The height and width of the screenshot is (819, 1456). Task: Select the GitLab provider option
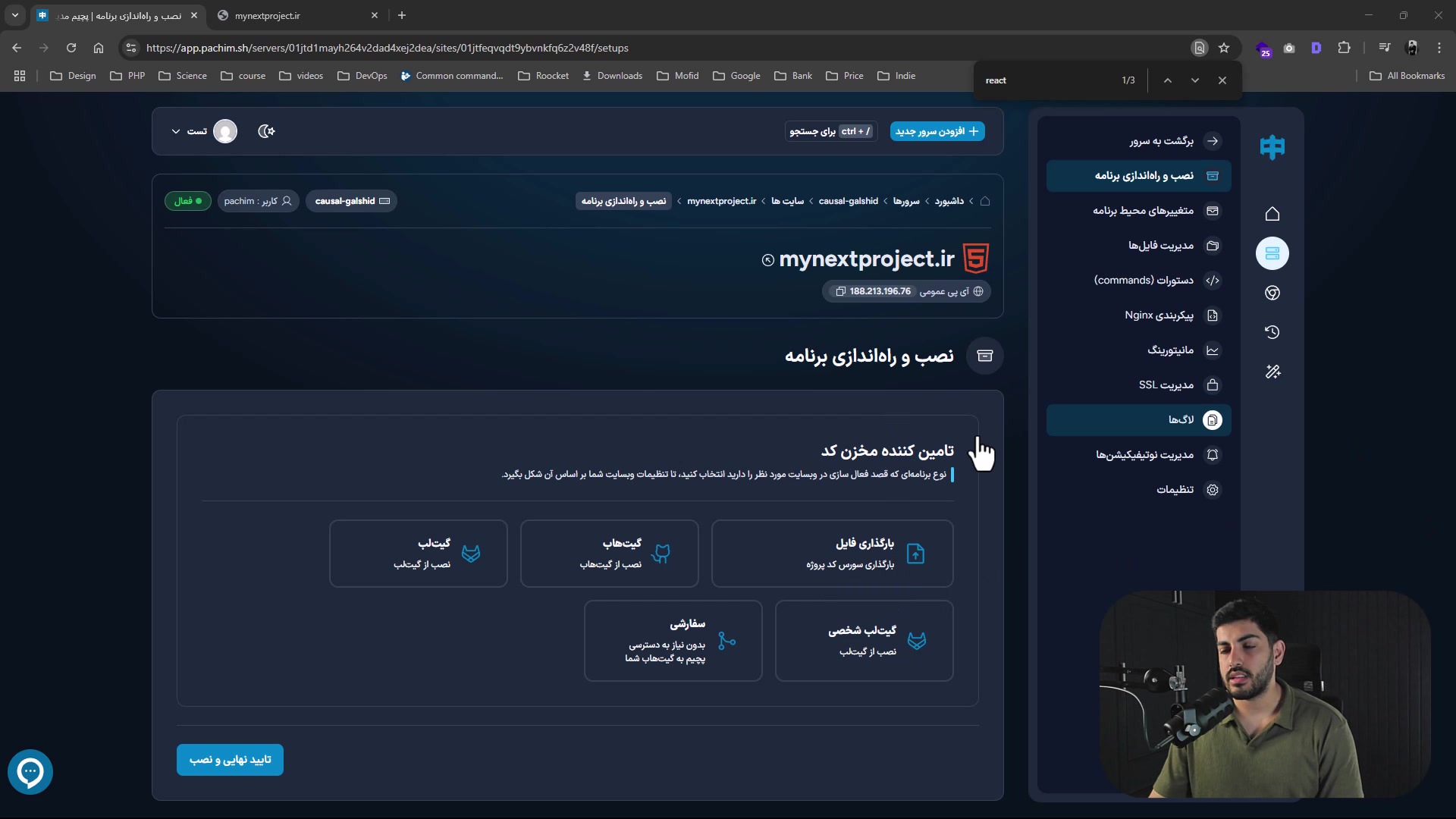[x=419, y=554]
